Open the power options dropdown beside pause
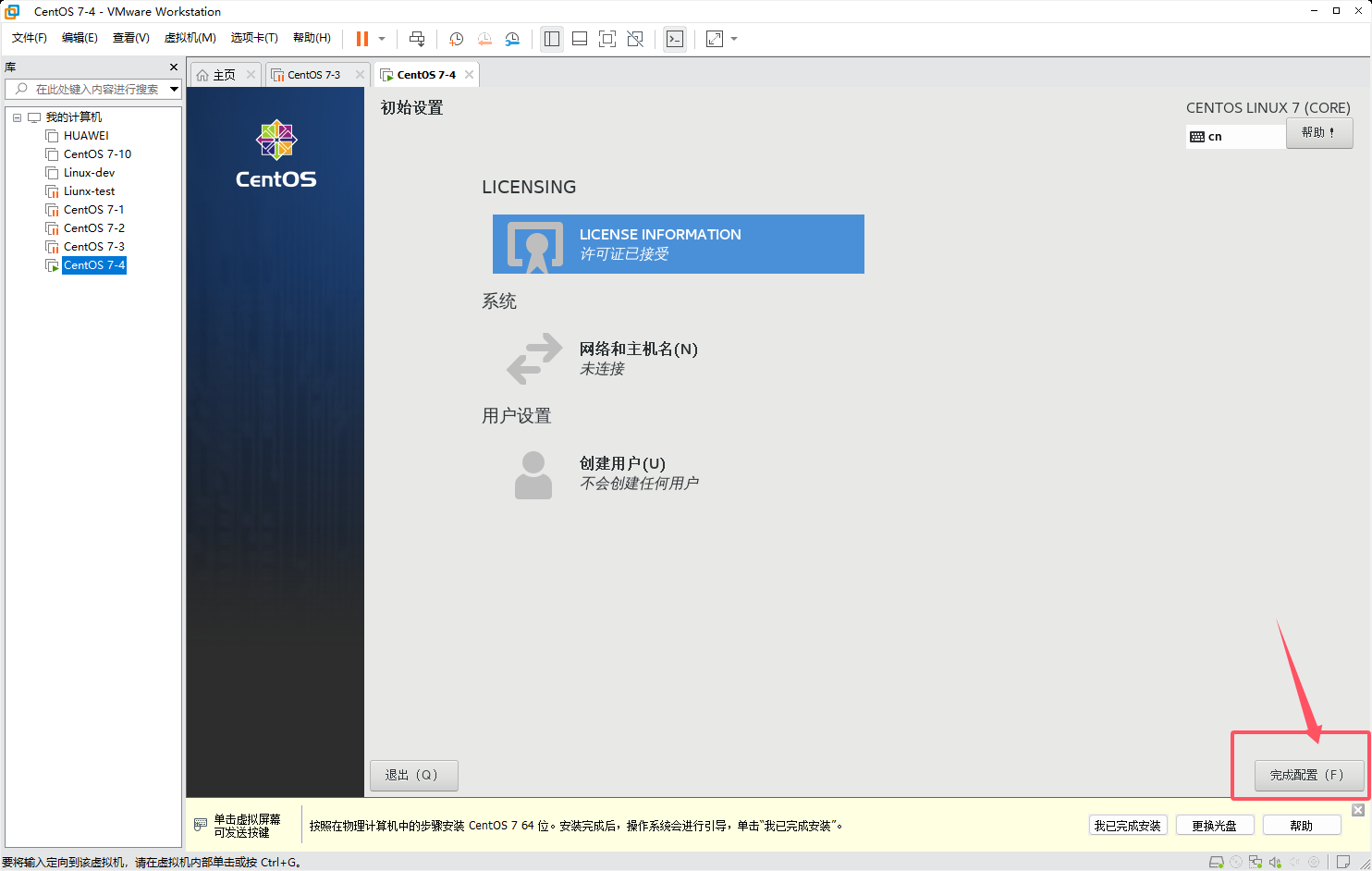The image size is (1372, 871). click(382, 39)
